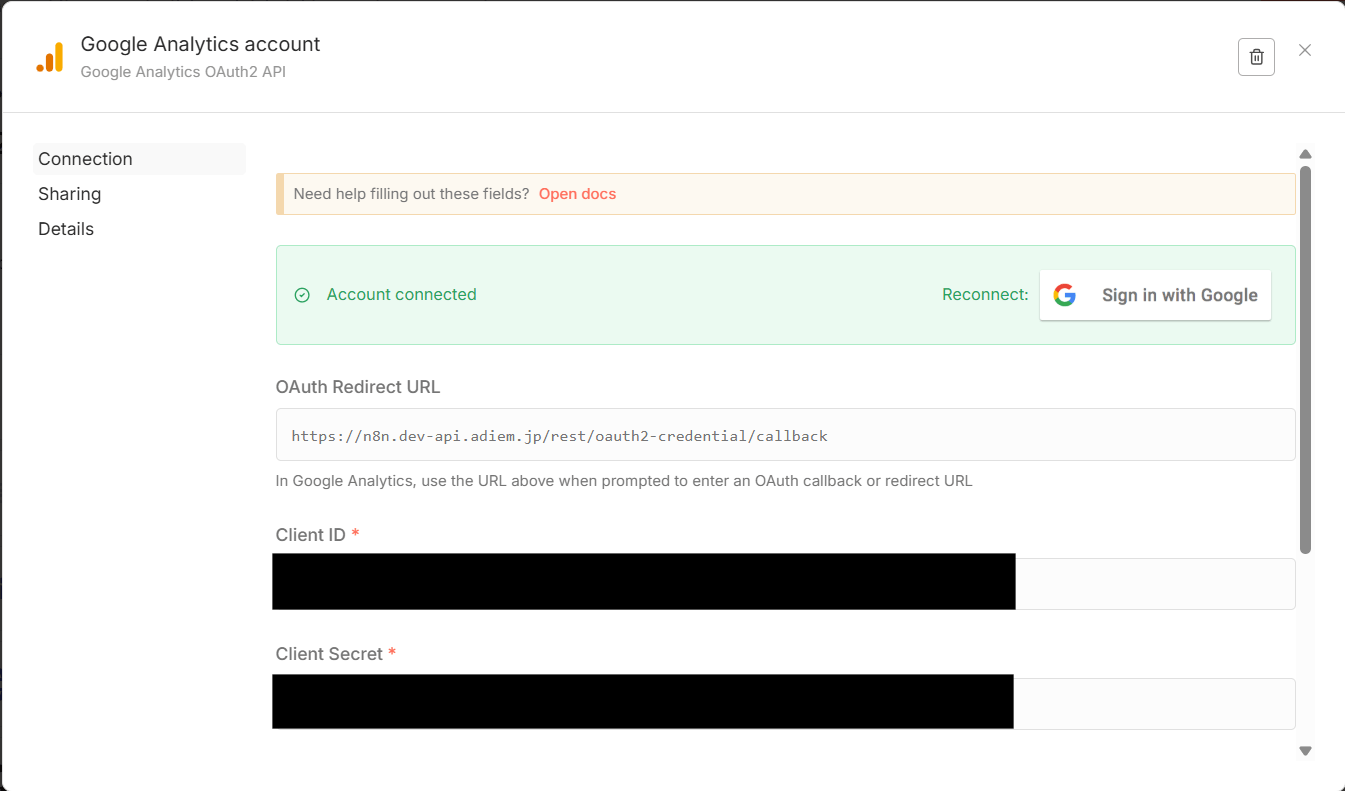Focus the Client ID input field
1345x791 pixels.
tap(1154, 584)
